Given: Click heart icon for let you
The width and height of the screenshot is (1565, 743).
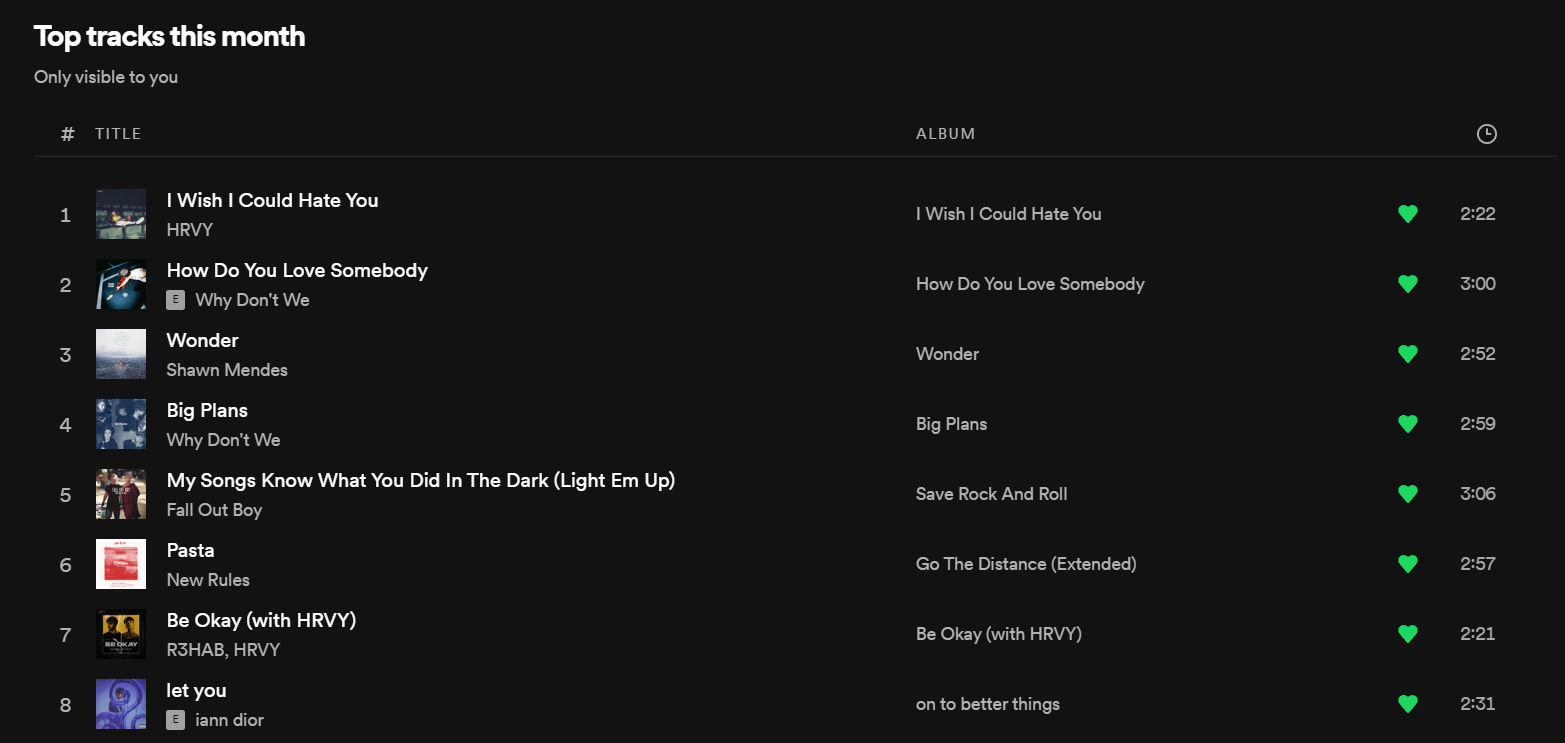Looking at the screenshot, I should click(1407, 704).
